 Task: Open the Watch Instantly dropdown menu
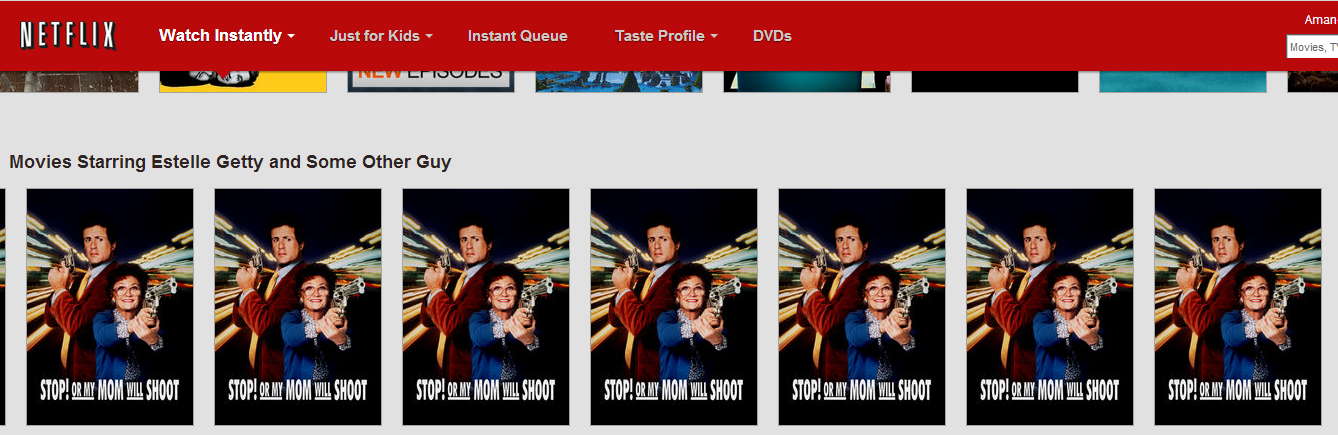tap(227, 36)
